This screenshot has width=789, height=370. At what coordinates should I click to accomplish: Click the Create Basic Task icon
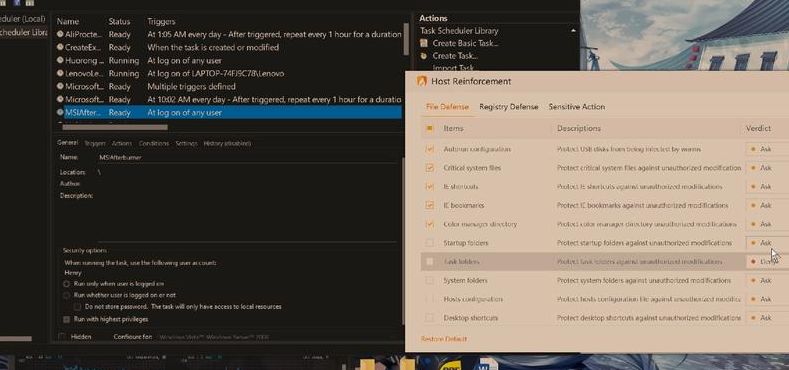(424, 43)
